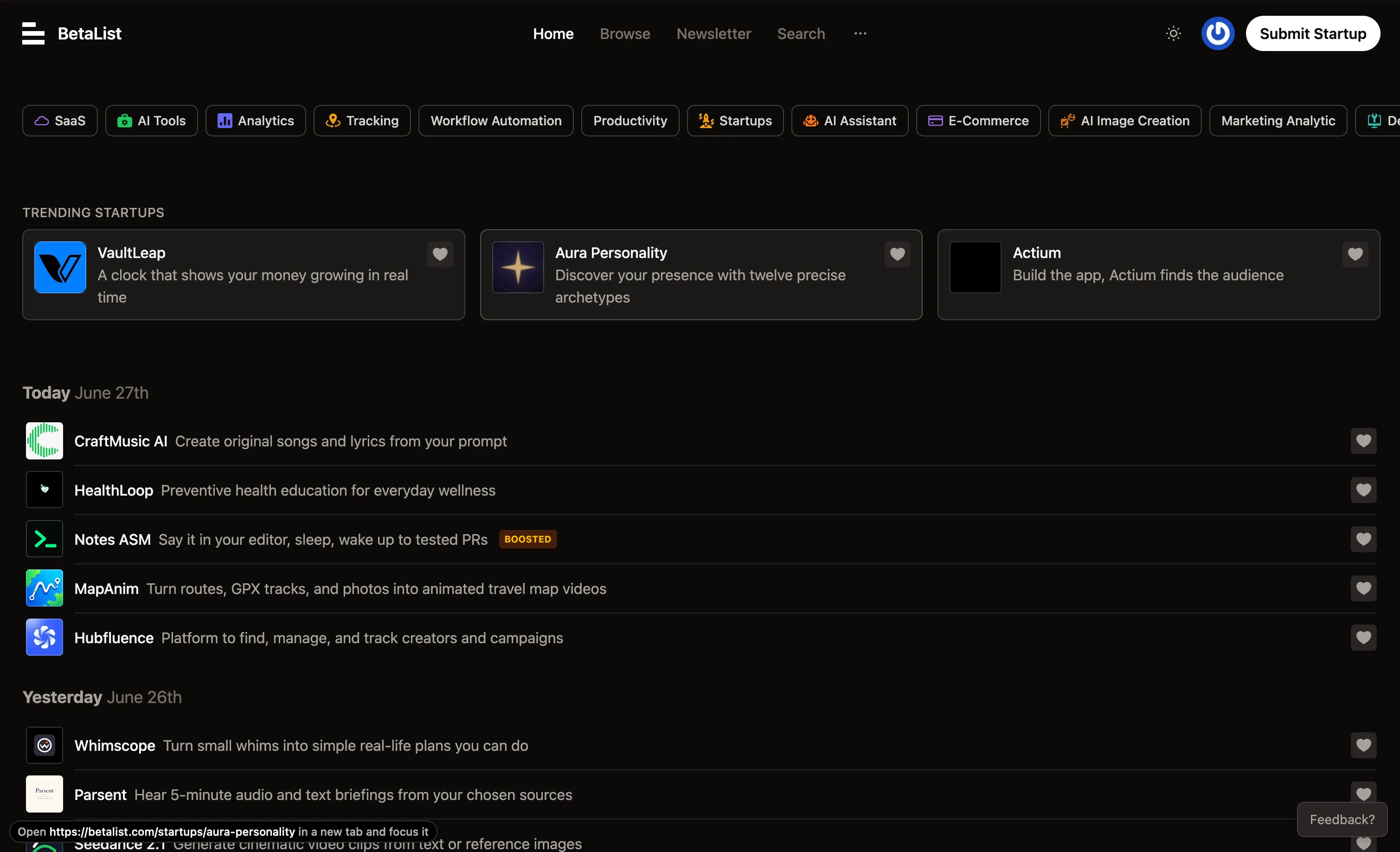The width and height of the screenshot is (1400, 852).
Task: Heart the HealthLoop listing
Action: pos(1364,490)
